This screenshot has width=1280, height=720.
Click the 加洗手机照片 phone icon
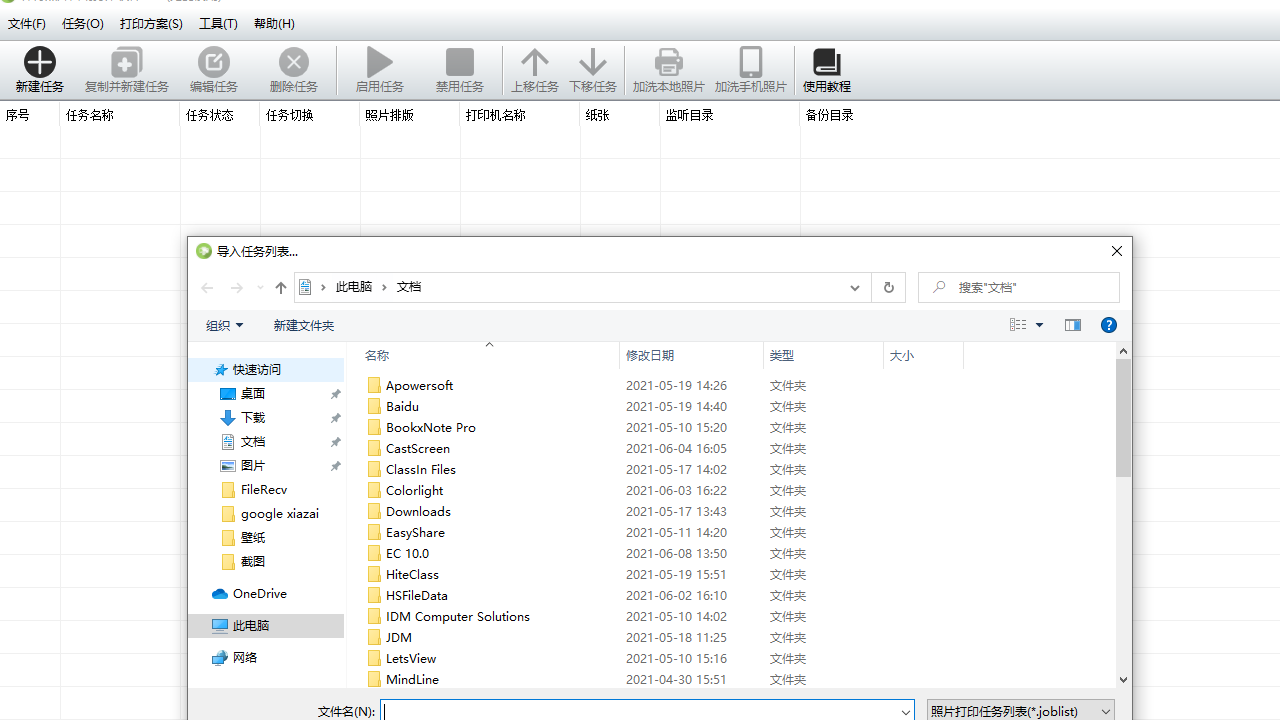750,62
